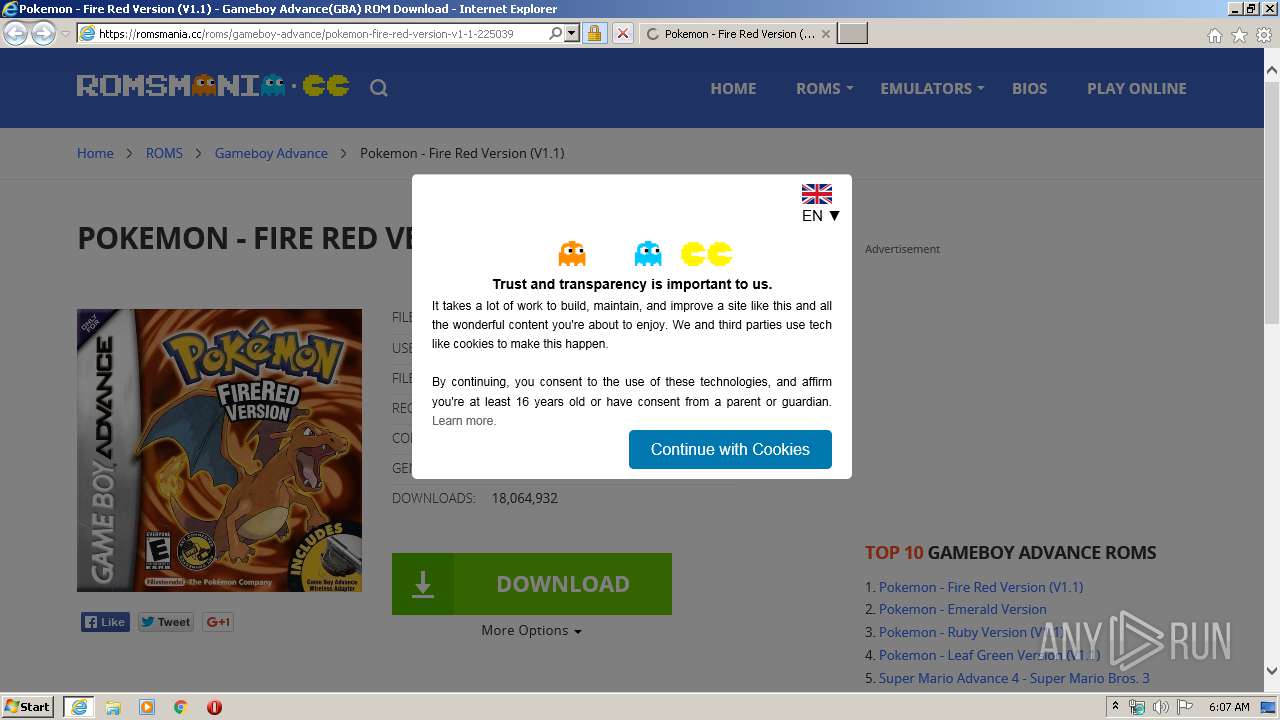This screenshot has height=720, width=1280.
Task: Expand the ROMS navigation dropdown
Action: (x=824, y=88)
